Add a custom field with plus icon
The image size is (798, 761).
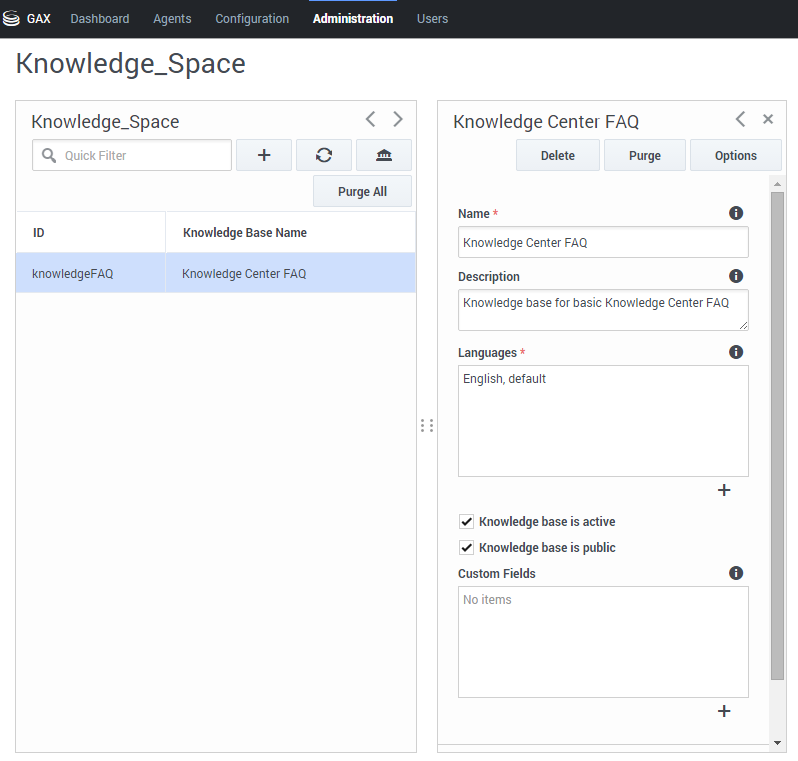(x=724, y=711)
